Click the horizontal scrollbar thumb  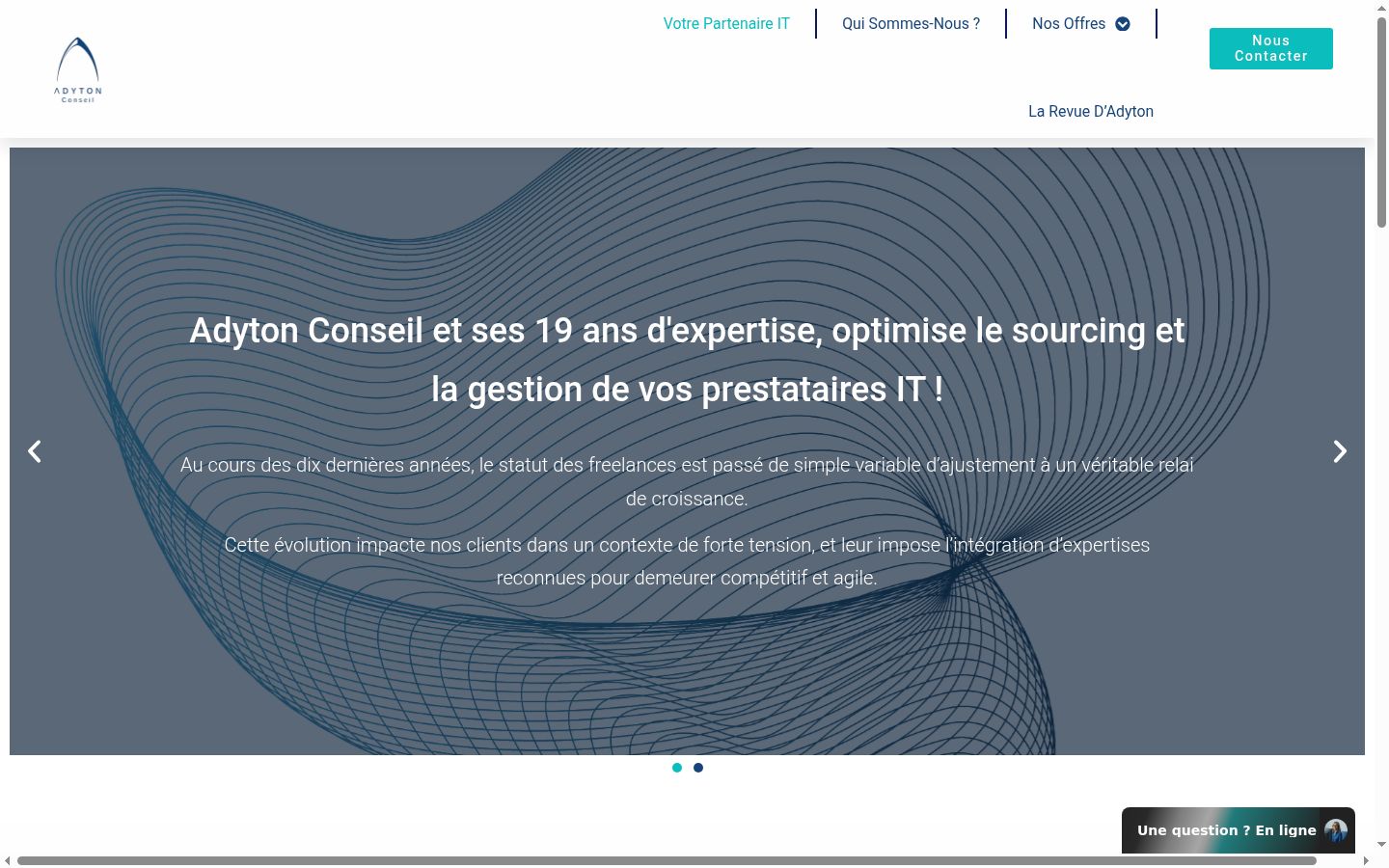667,860
